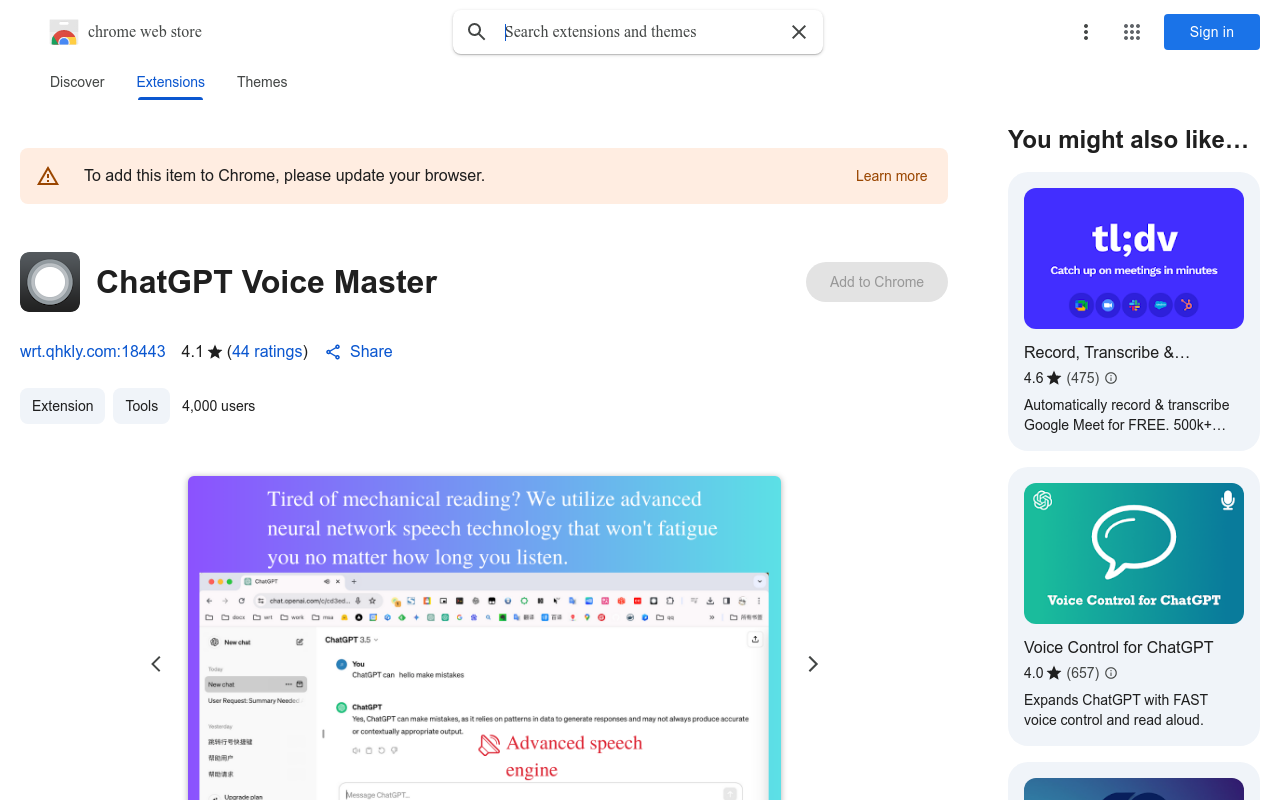Click the Sign in button
The image size is (1280, 800).
pos(1212,32)
